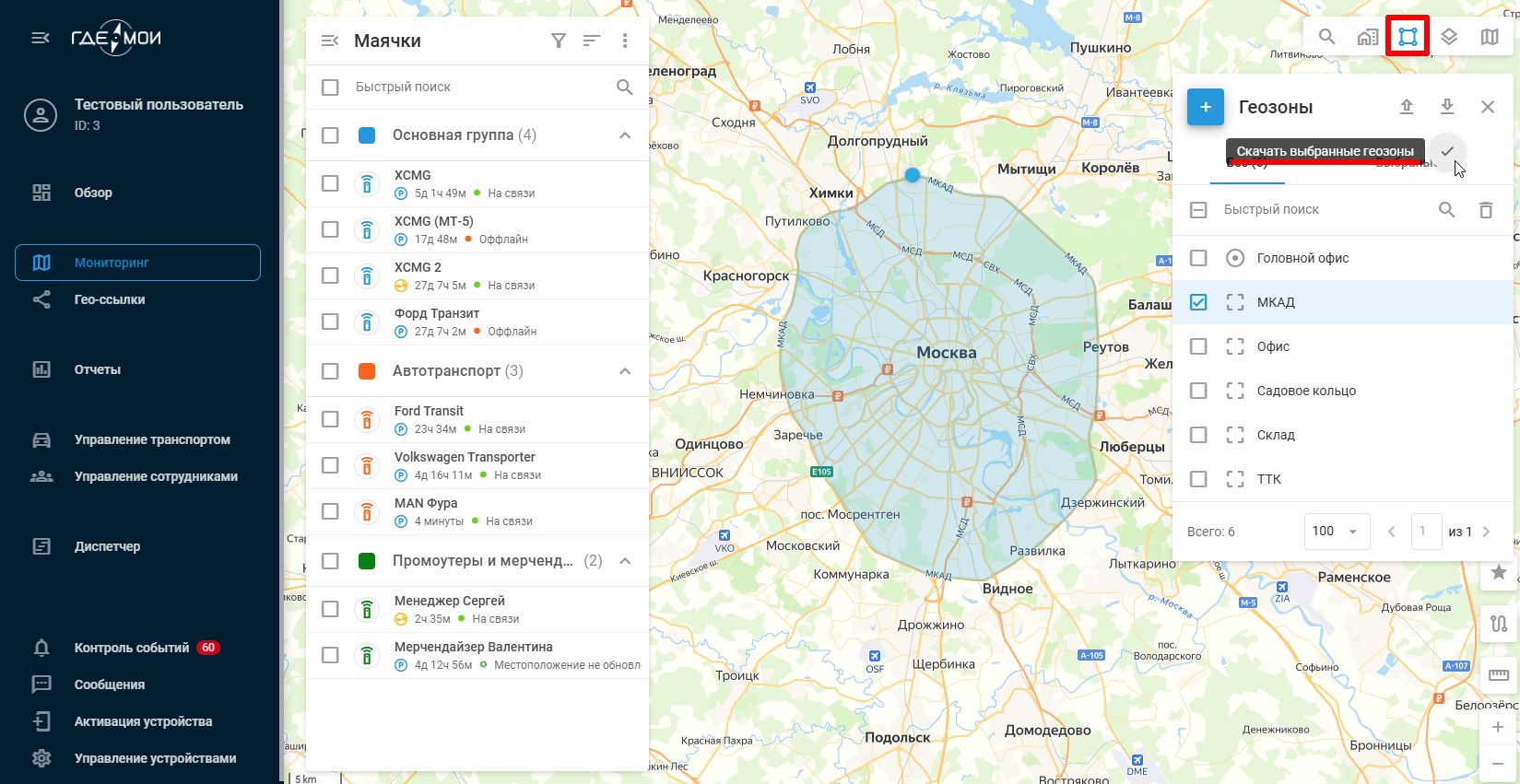The height and width of the screenshot is (784, 1520).
Task: Click the filter icon in Маячки panel
Action: 559,41
